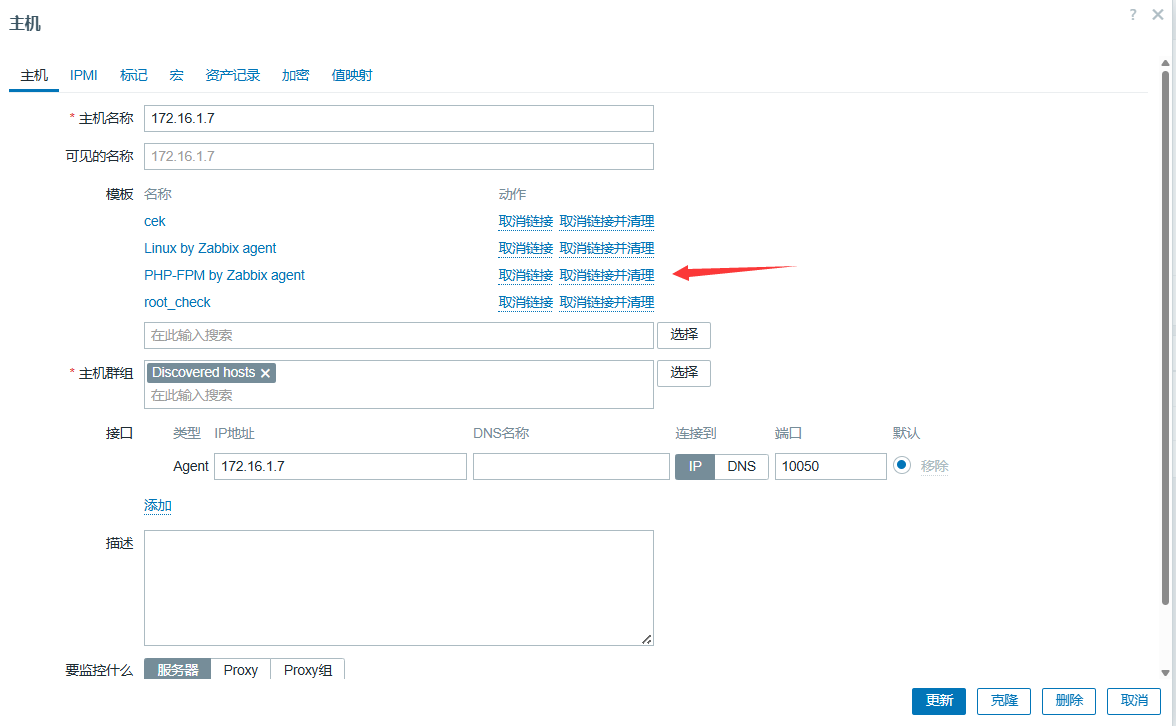This screenshot has height=726, width=1176.
Task: Close the host dialog with X icon
Action: click(x=1157, y=15)
